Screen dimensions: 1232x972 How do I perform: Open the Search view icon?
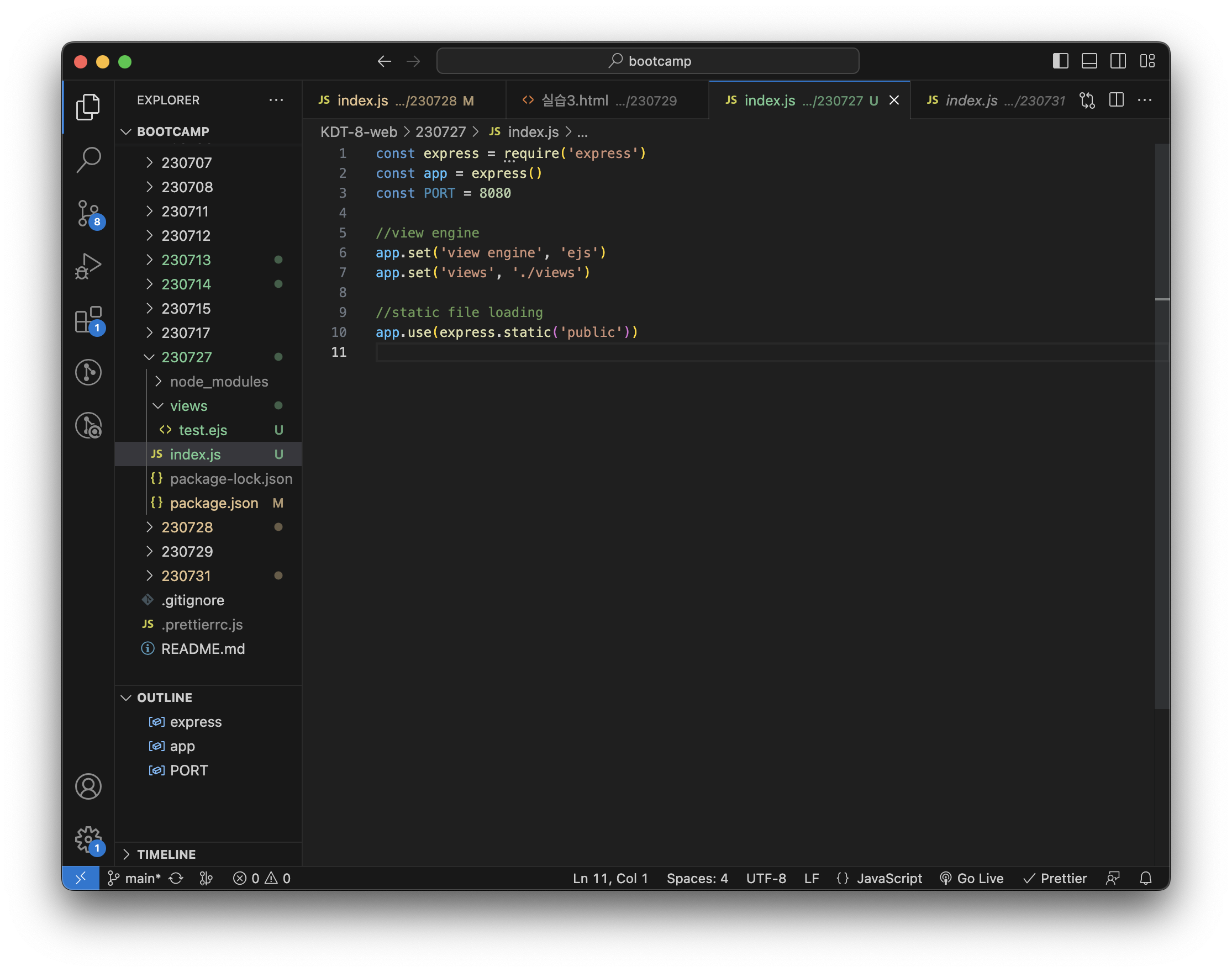[x=88, y=160]
